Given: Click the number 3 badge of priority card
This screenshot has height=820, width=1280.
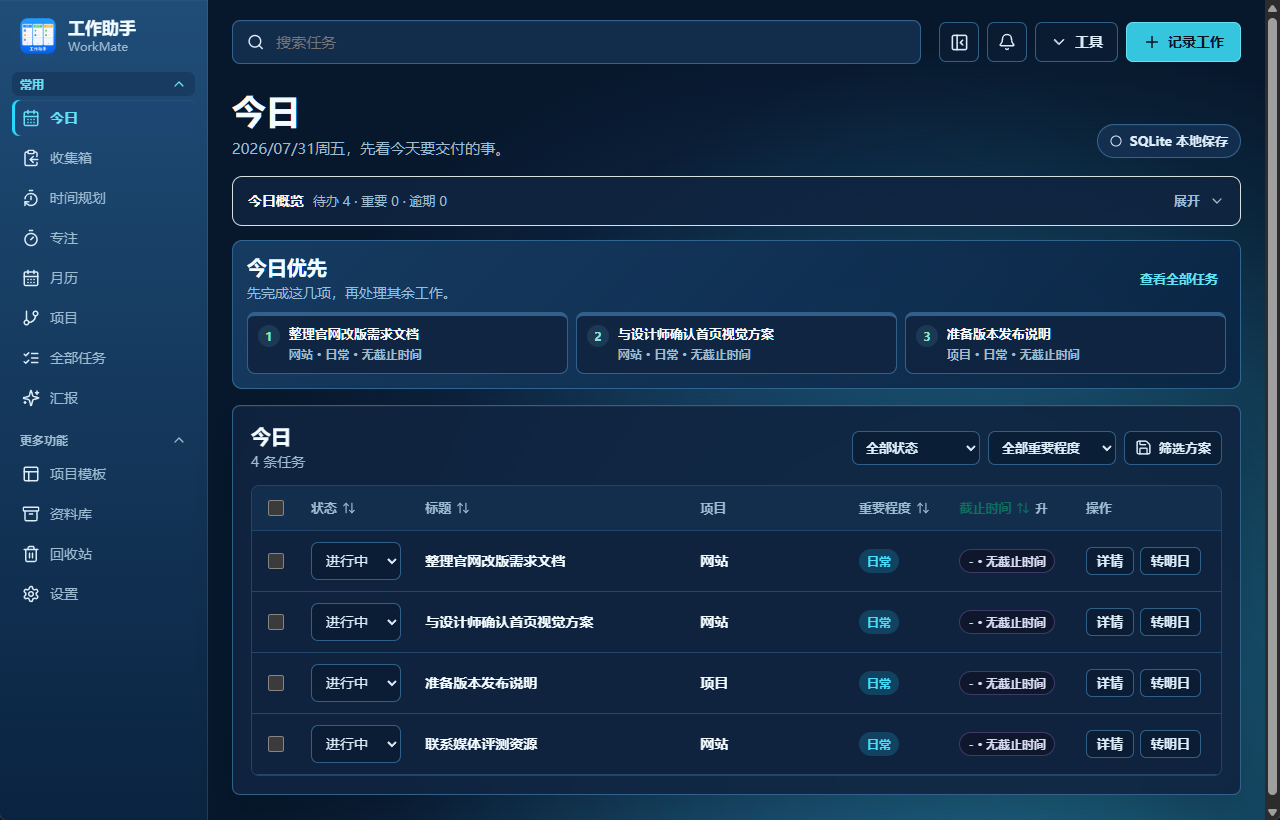Looking at the screenshot, I should pyautogui.click(x=927, y=336).
